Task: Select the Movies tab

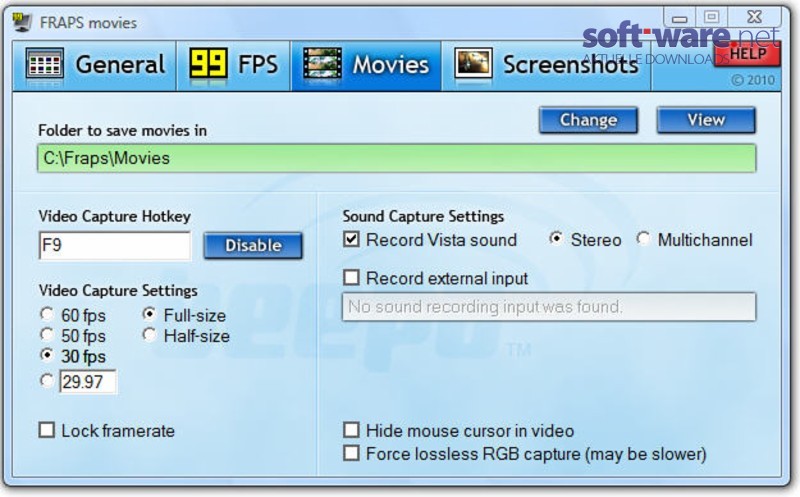Action: click(x=366, y=65)
